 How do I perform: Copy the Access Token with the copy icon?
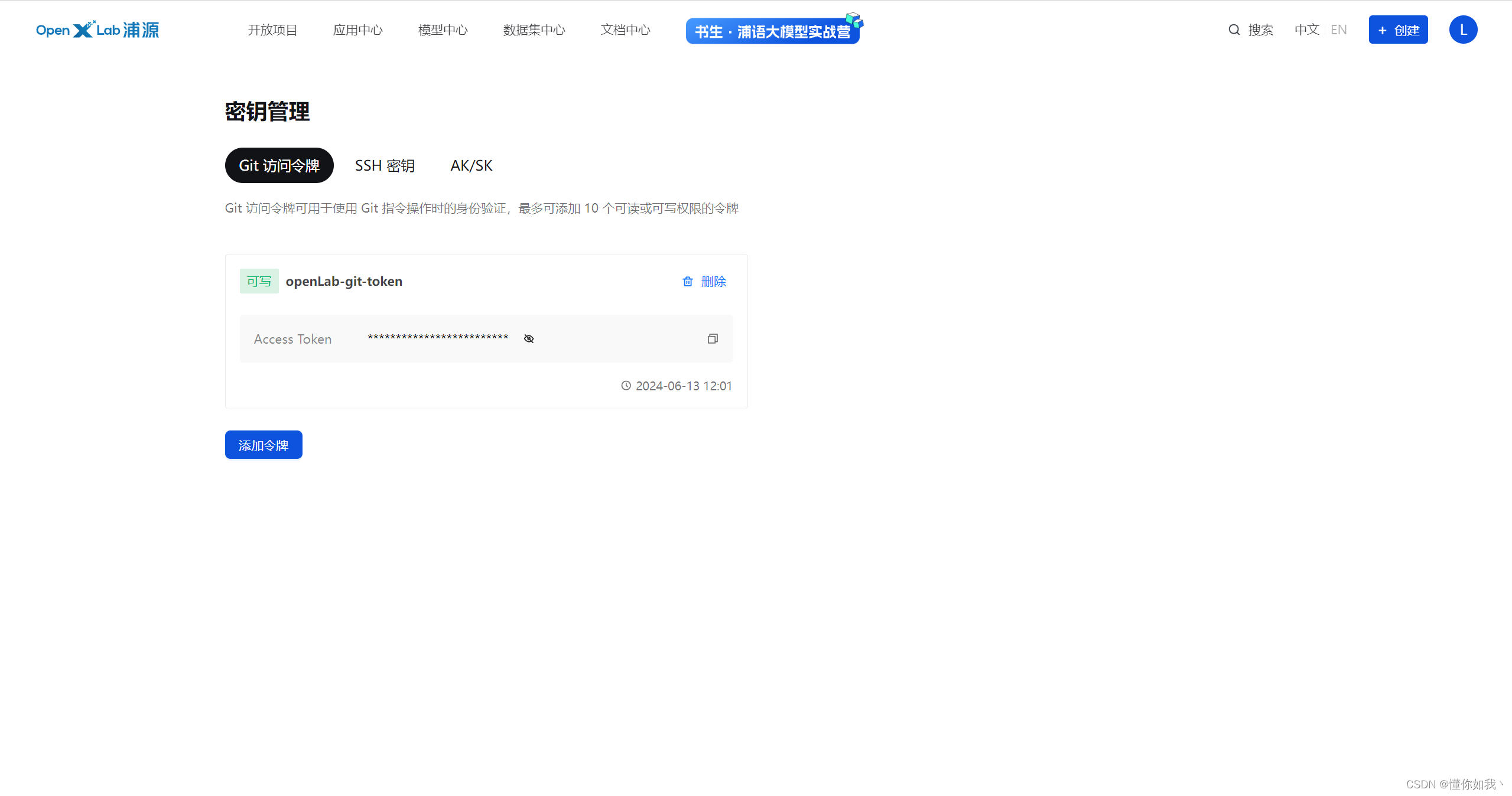(713, 338)
